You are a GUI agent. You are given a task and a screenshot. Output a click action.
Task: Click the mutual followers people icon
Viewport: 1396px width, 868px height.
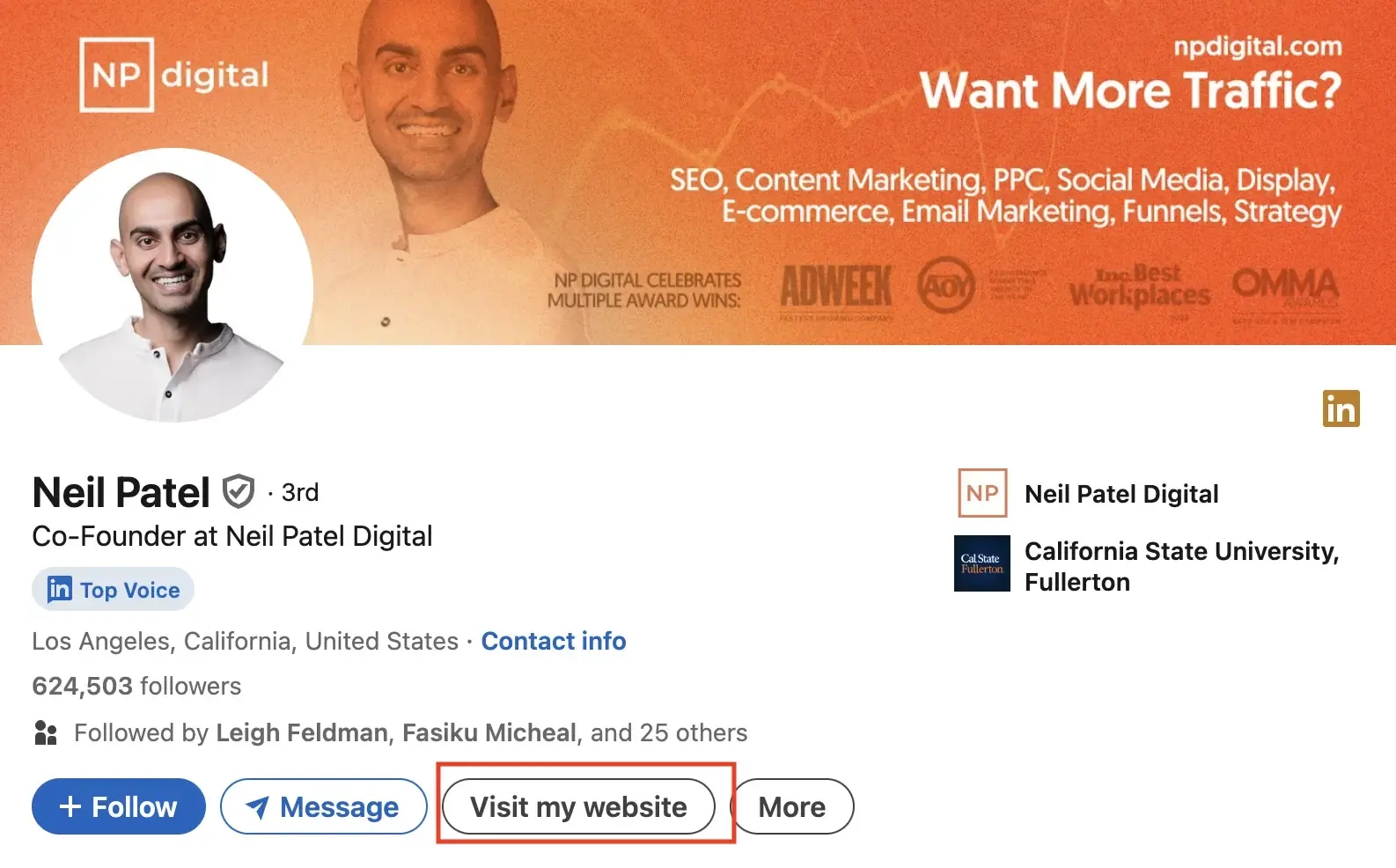tap(45, 732)
